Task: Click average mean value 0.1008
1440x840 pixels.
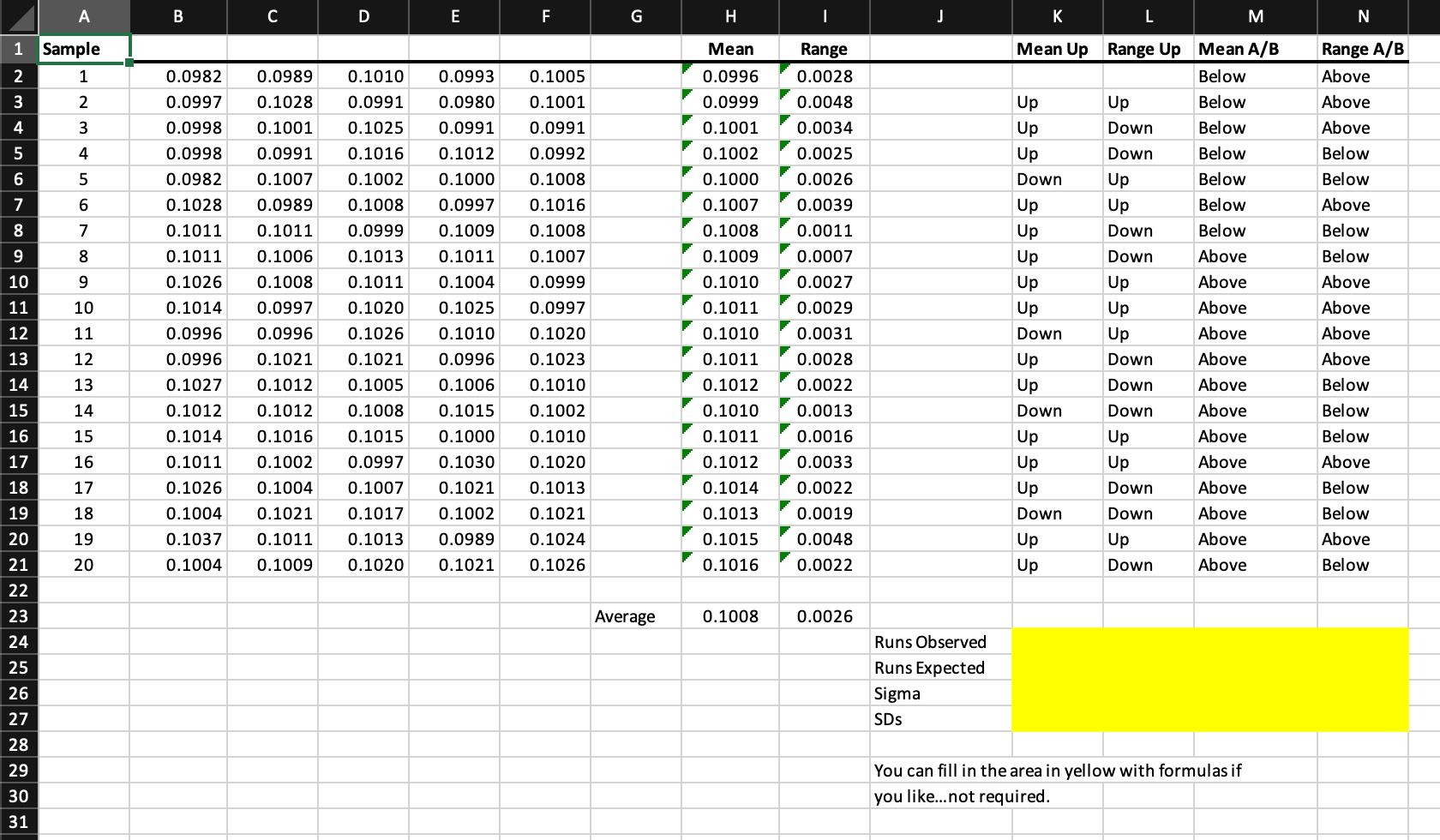Action: pyautogui.click(x=730, y=616)
